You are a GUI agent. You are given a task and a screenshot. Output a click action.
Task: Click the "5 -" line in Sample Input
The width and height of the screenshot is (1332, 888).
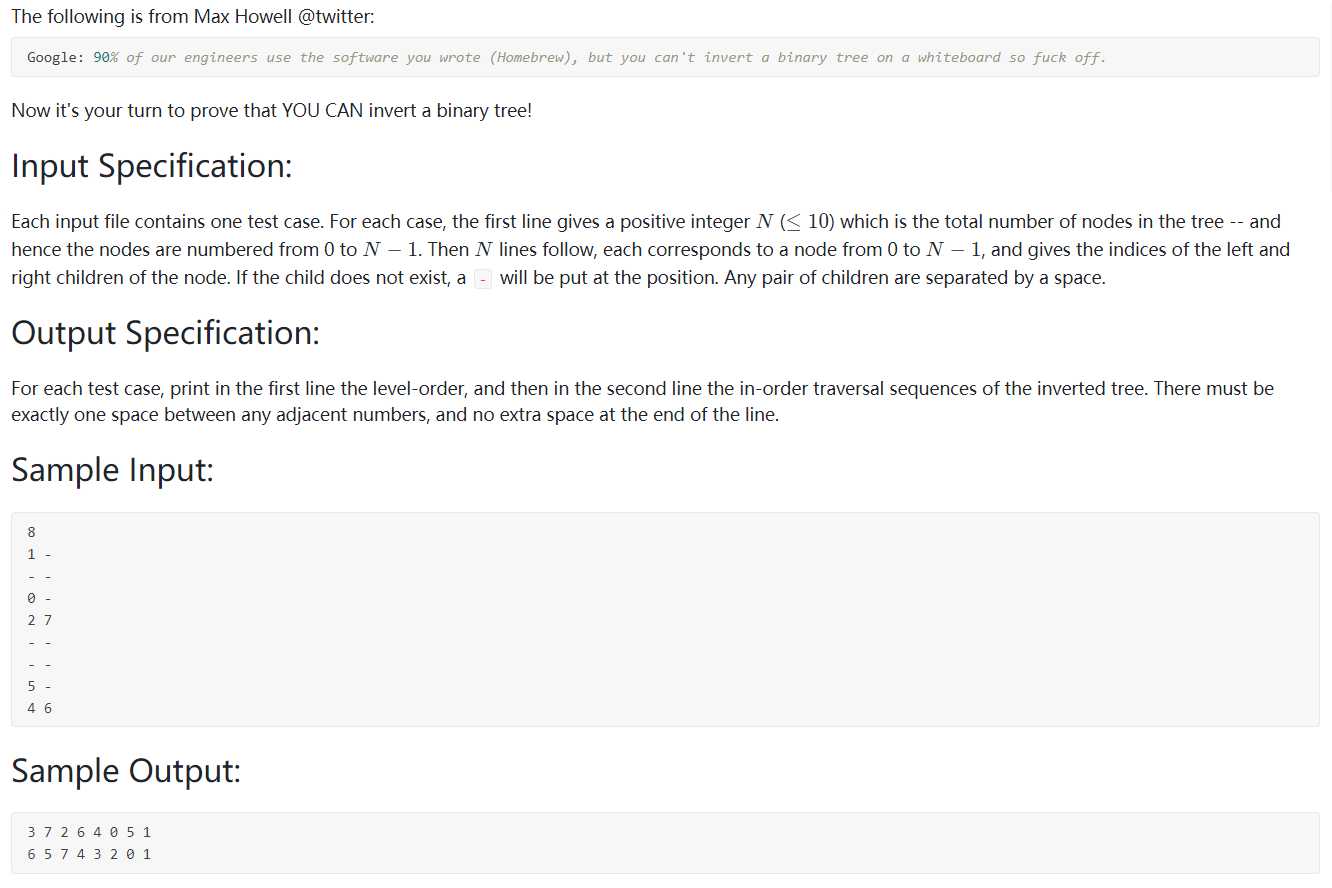click(x=40, y=686)
